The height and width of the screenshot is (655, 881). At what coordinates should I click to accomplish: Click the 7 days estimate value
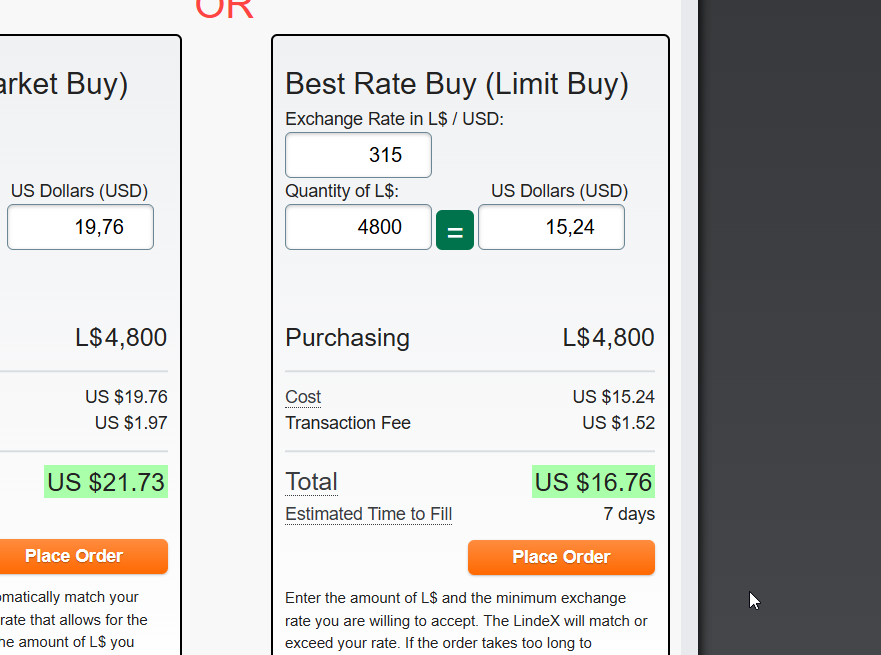pyautogui.click(x=629, y=514)
